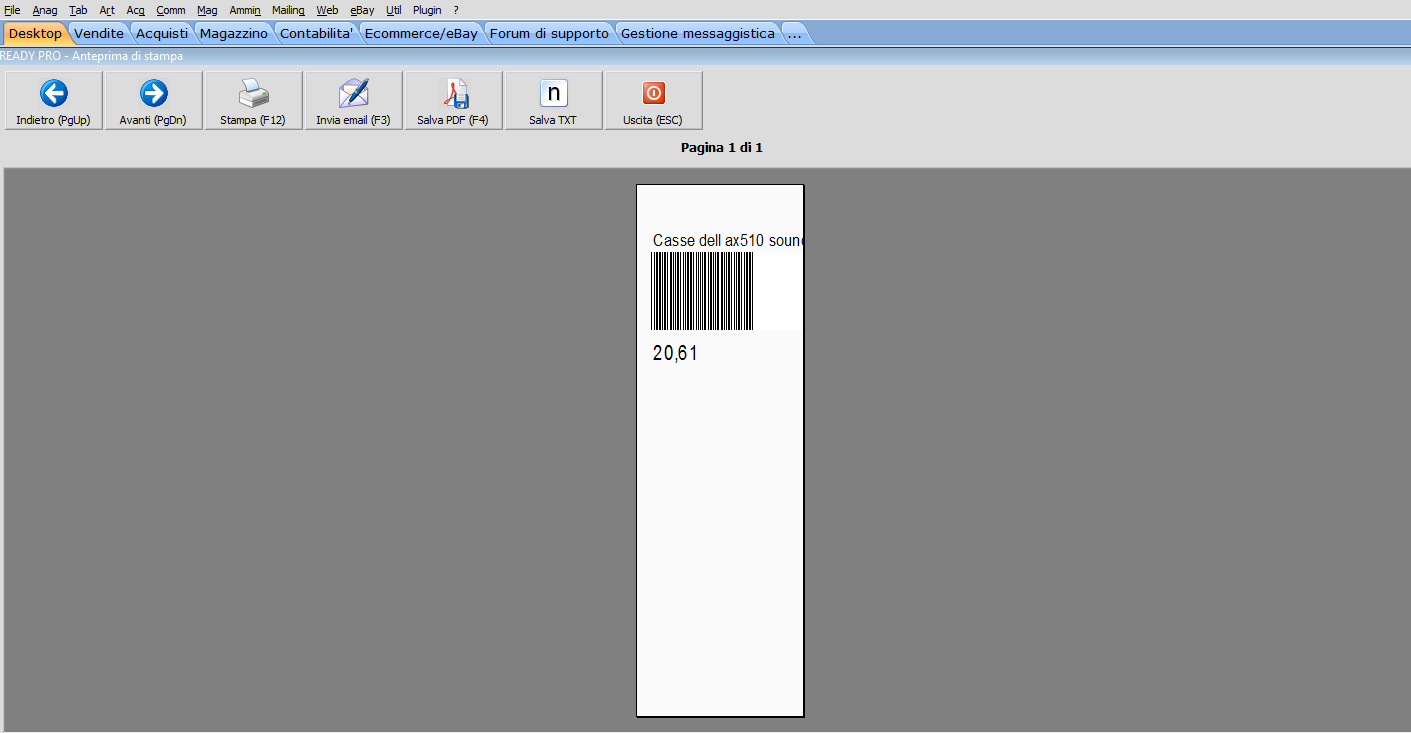Open the File menu
The image size is (1411, 733).
coord(12,10)
